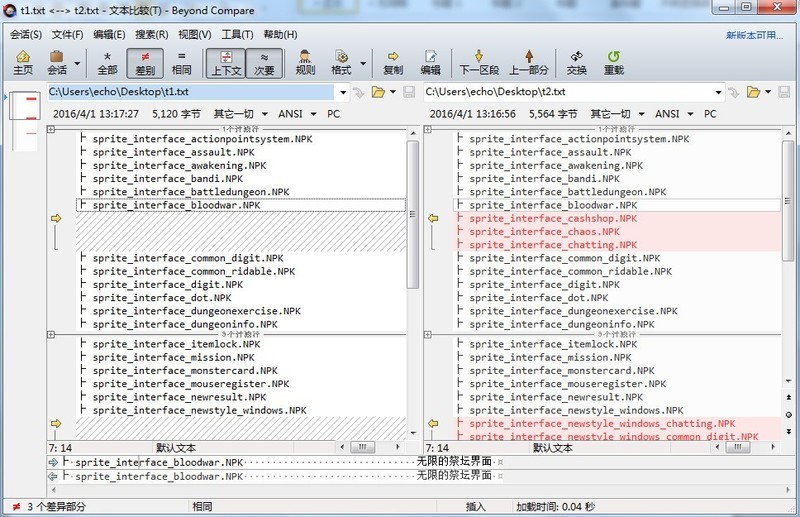Click the difference thumbnail overview map

tap(25, 121)
